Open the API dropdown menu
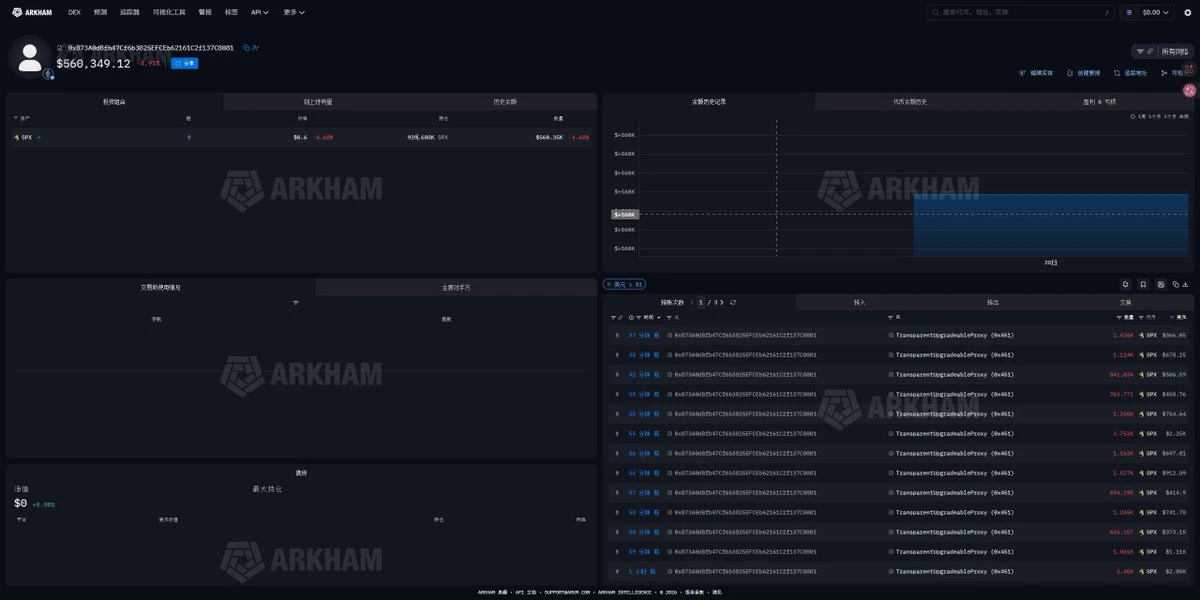The image size is (1200, 600). [260, 12]
